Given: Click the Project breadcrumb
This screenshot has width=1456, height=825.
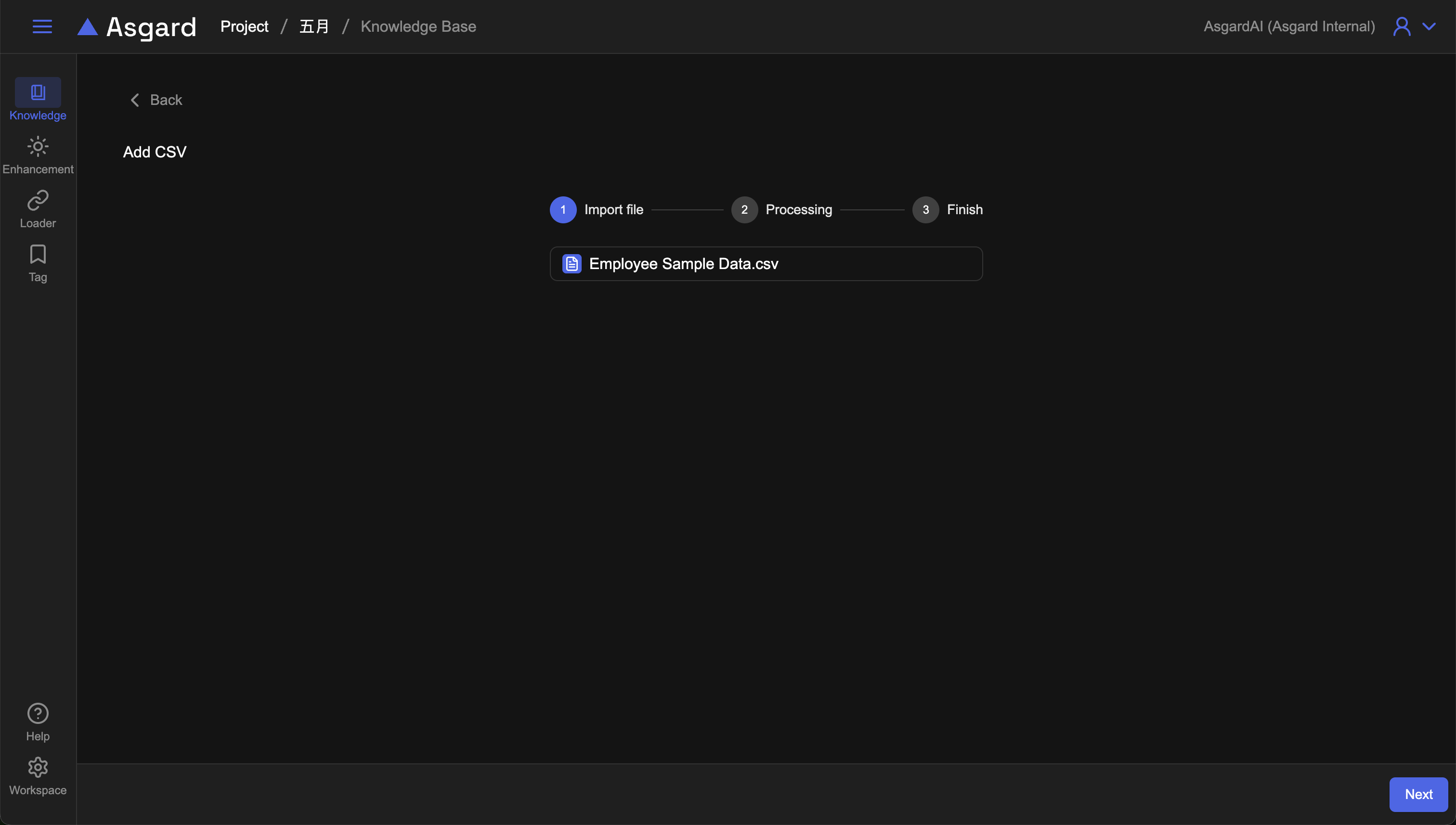Looking at the screenshot, I should [x=244, y=26].
